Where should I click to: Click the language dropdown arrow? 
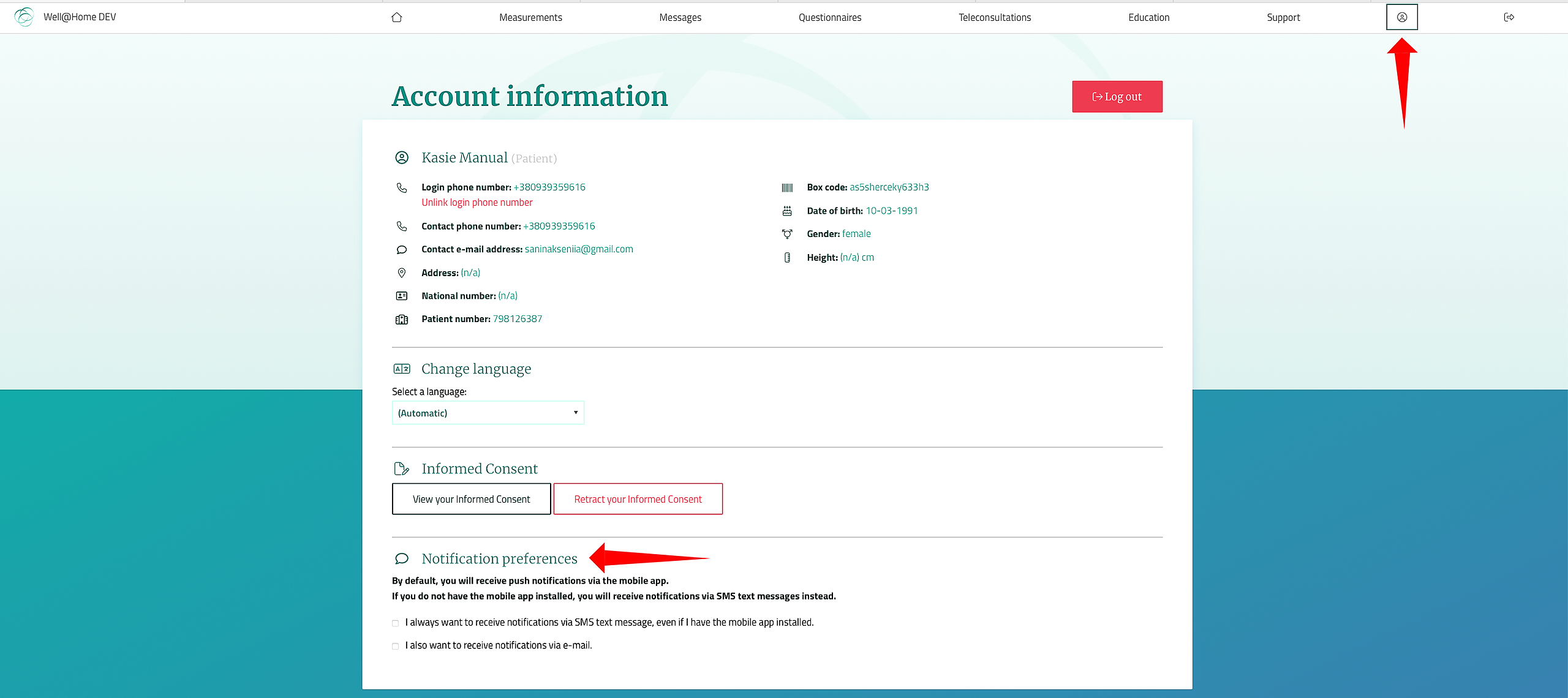tap(576, 413)
